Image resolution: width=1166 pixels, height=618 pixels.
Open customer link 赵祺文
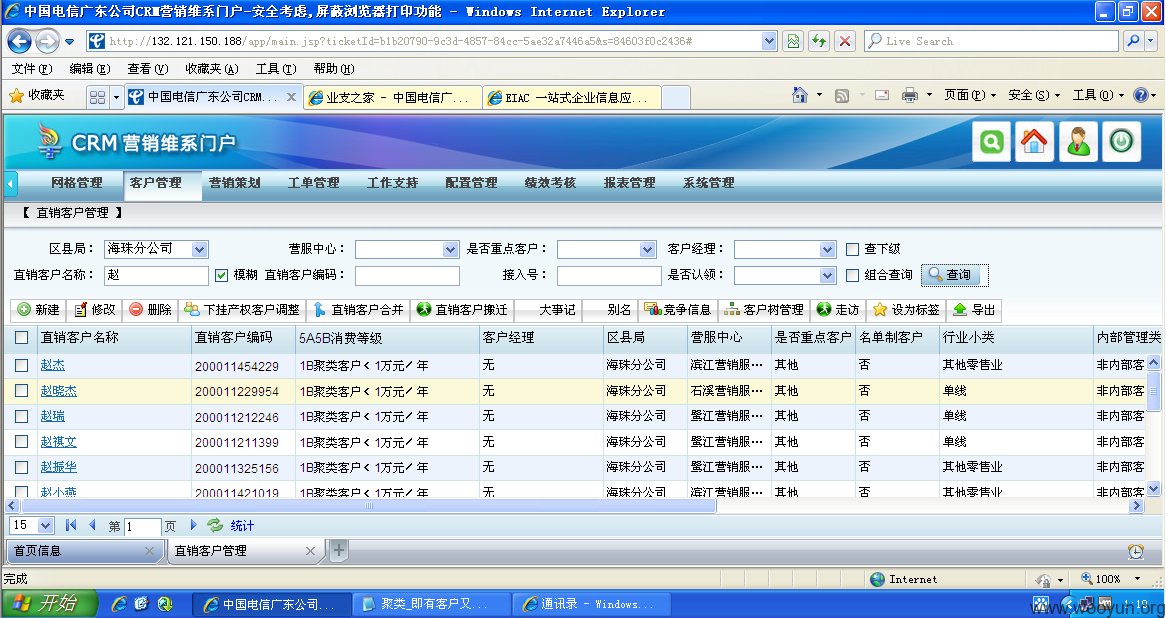pos(59,442)
